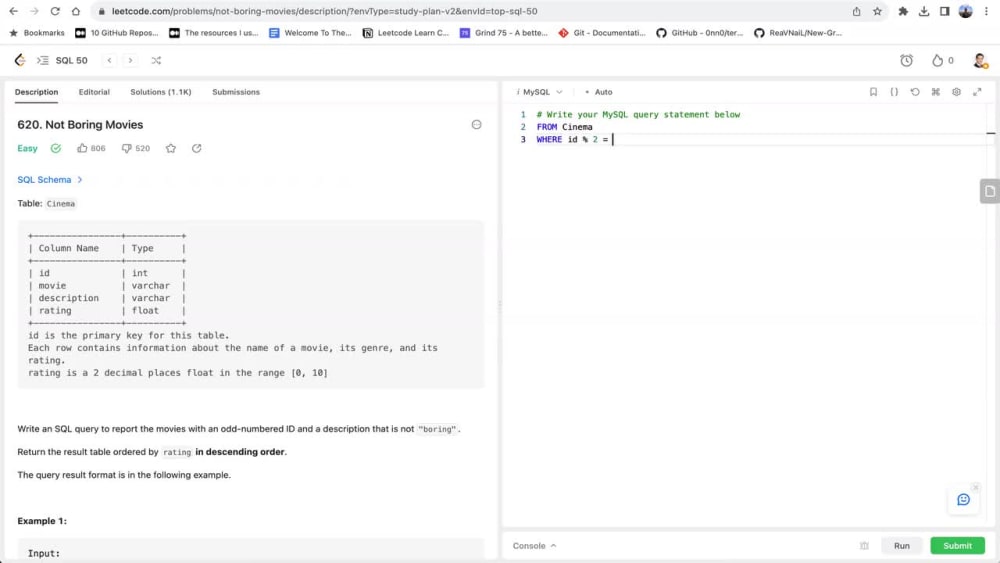The height and width of the screenshot is (563, 1000).
Task: Open the SQL 50 problem list panel
Action: (43, 61)
